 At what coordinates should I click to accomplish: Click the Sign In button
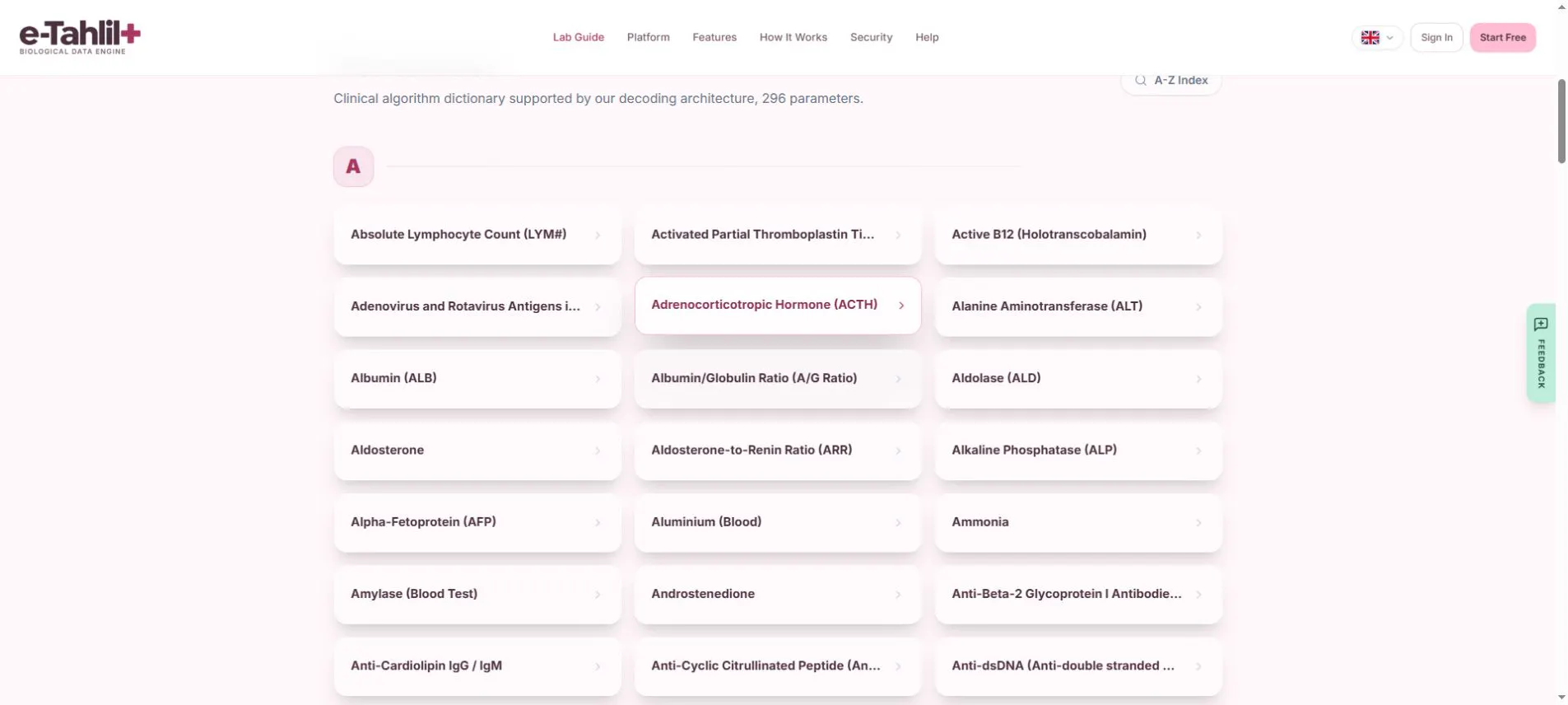(x=1436, y=38)
